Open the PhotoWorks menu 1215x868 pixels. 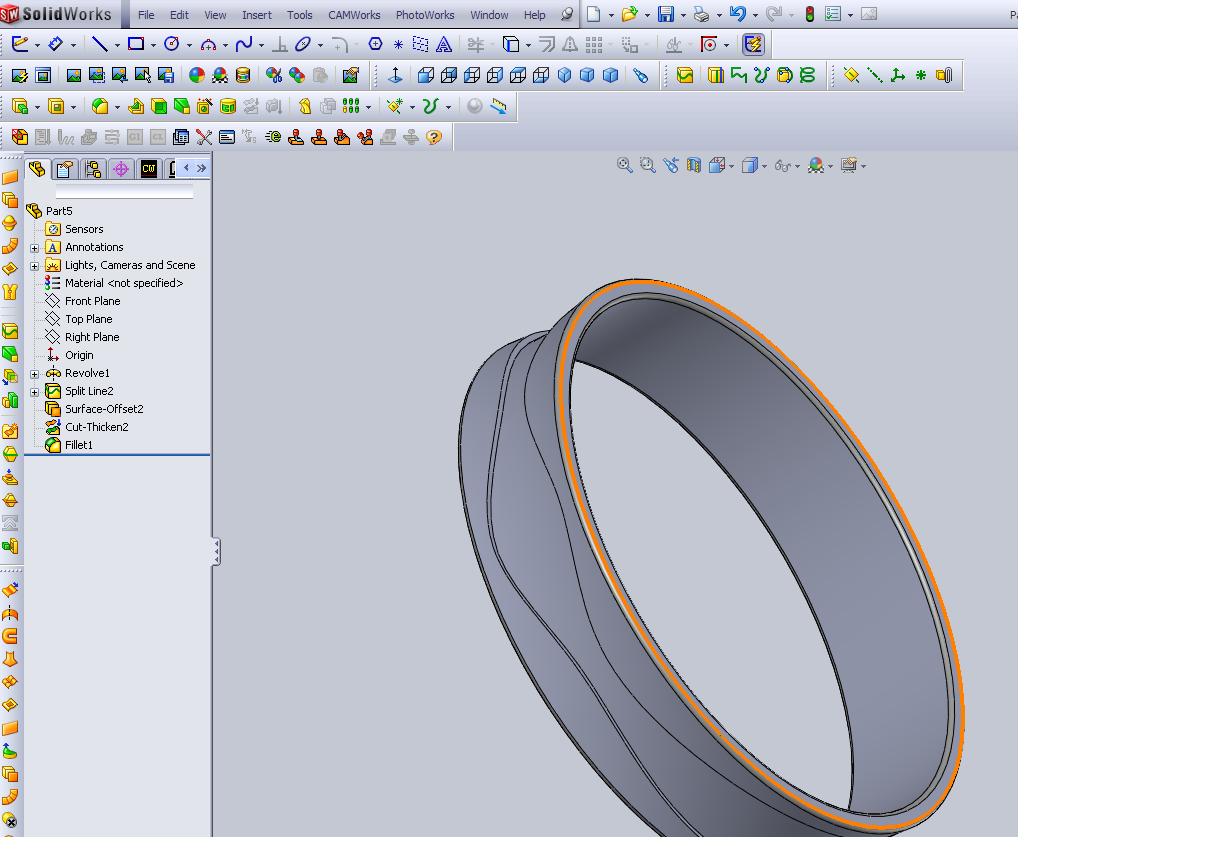click(425, 15)
